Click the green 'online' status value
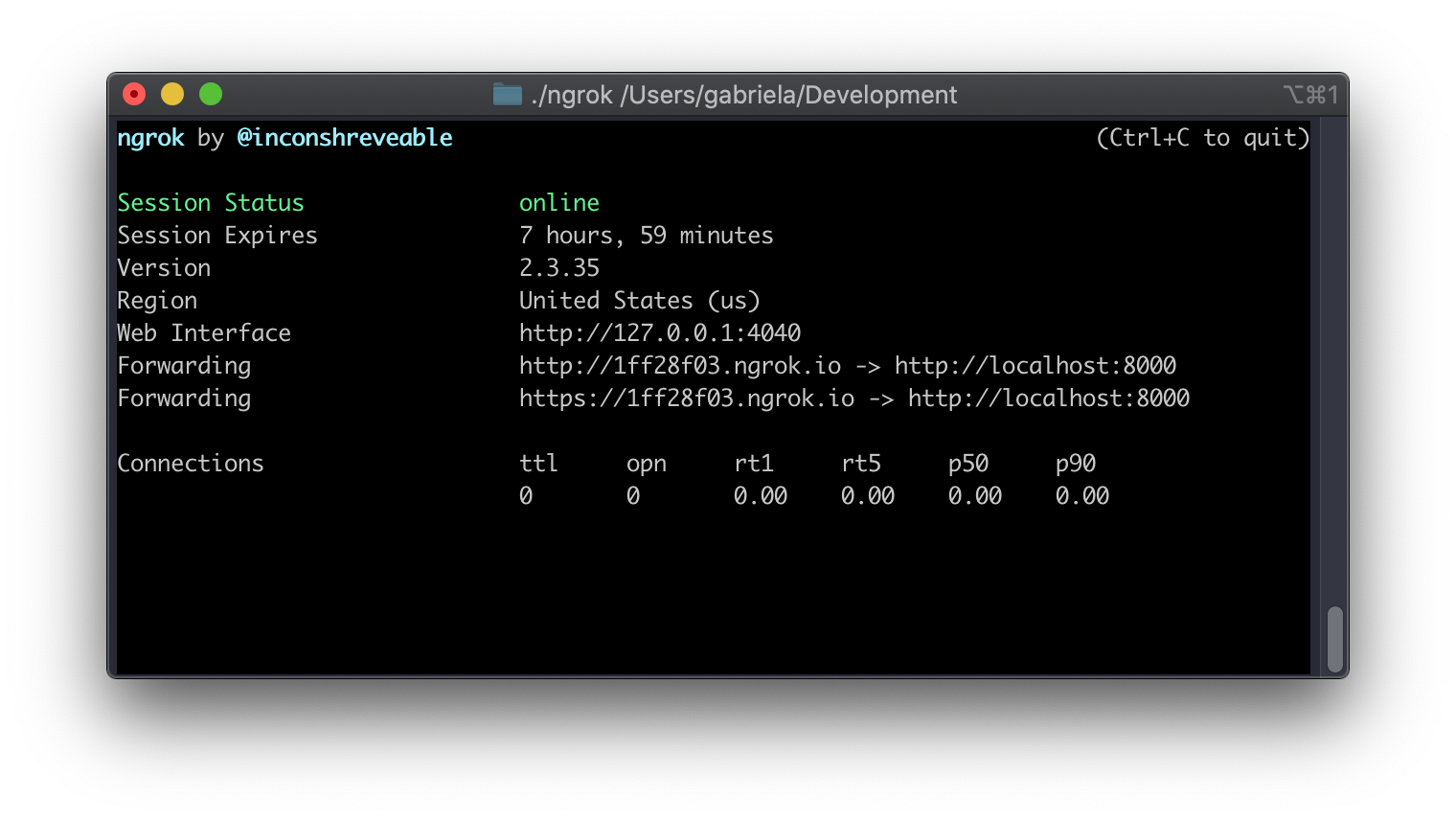 (559, 203)
